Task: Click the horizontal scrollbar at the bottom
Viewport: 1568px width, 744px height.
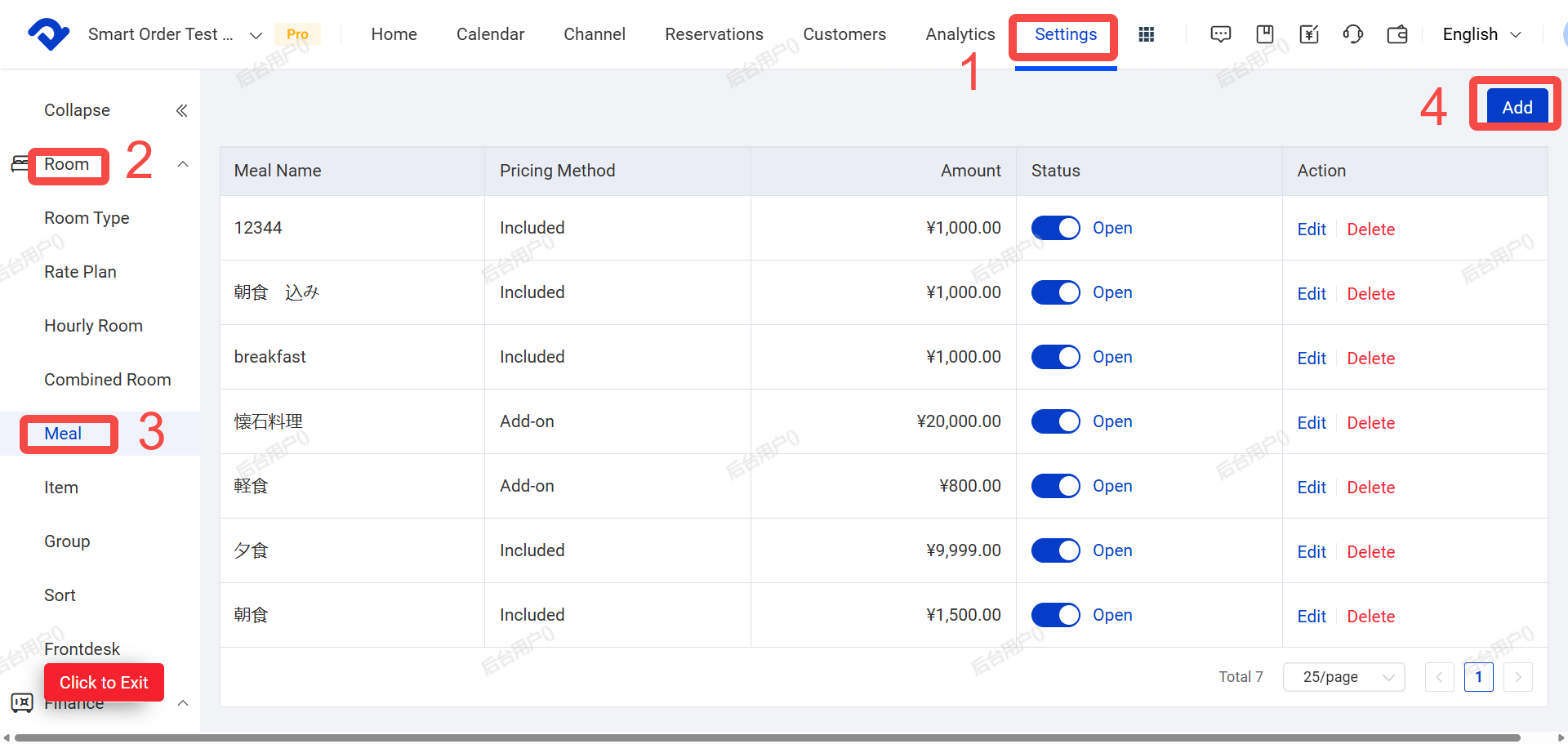Action: coord(768,737)
